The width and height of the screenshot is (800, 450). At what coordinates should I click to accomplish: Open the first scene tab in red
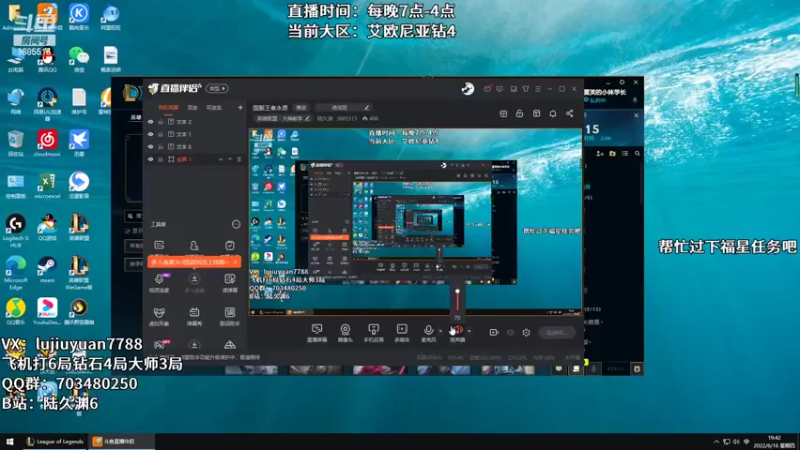click(x=168, y=108)
